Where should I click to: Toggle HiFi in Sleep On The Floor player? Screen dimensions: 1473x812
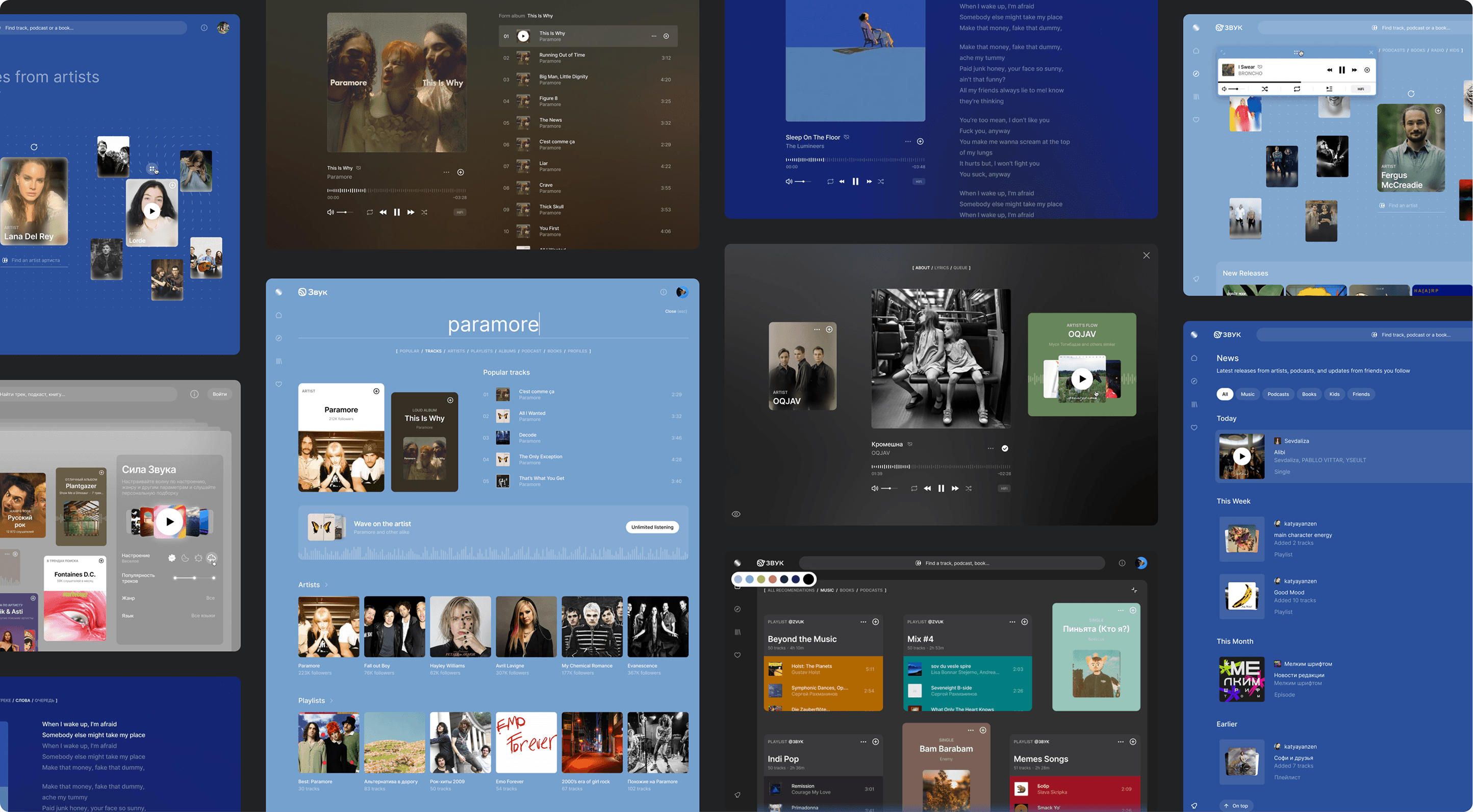(x=919, y=181)
